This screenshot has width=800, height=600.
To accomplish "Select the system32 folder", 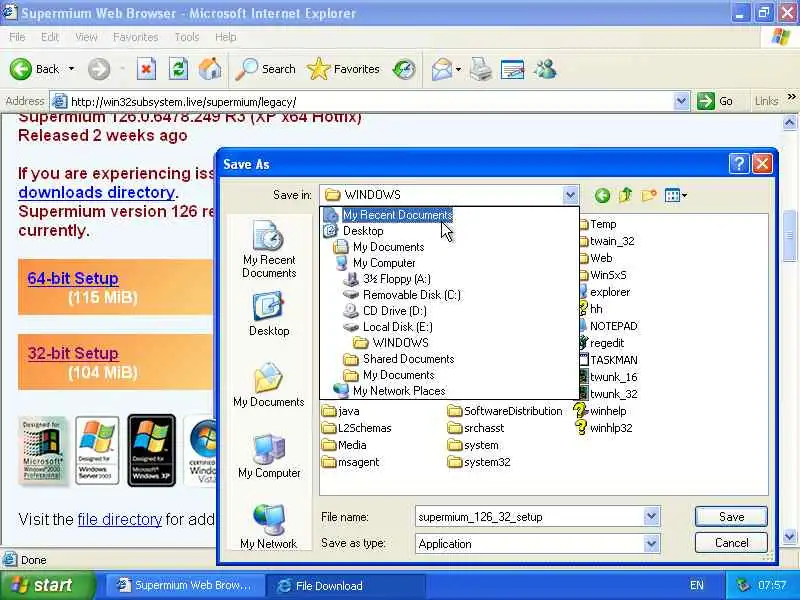I will pos(479,462).
